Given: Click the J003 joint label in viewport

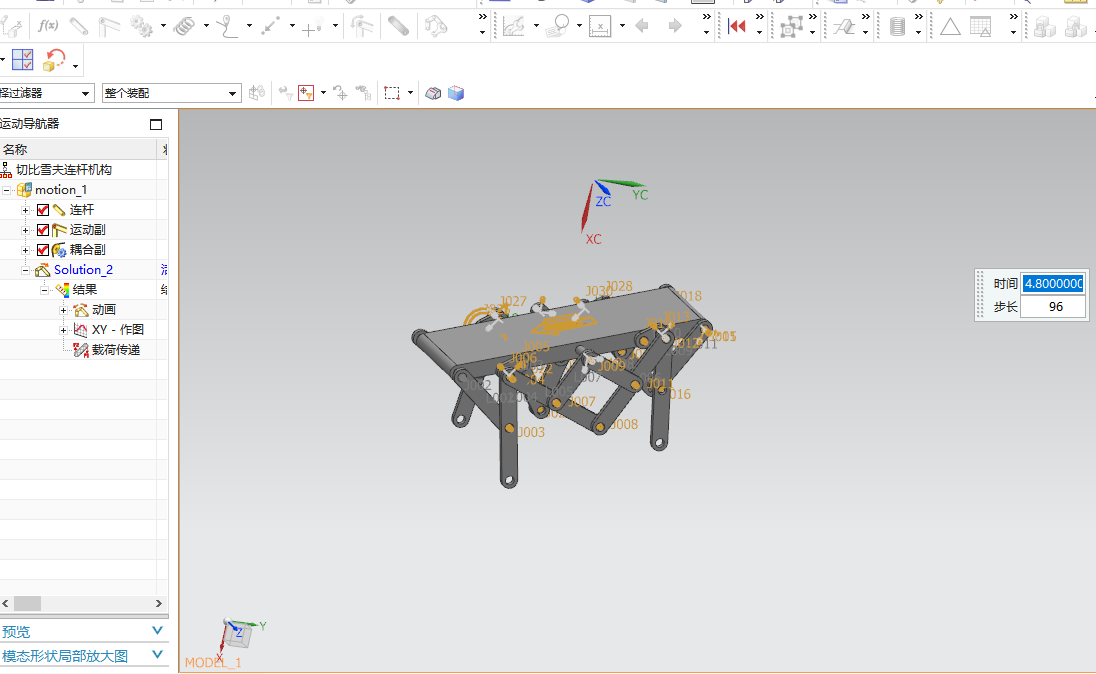Looking at the screenshot, I should (531, 432).
